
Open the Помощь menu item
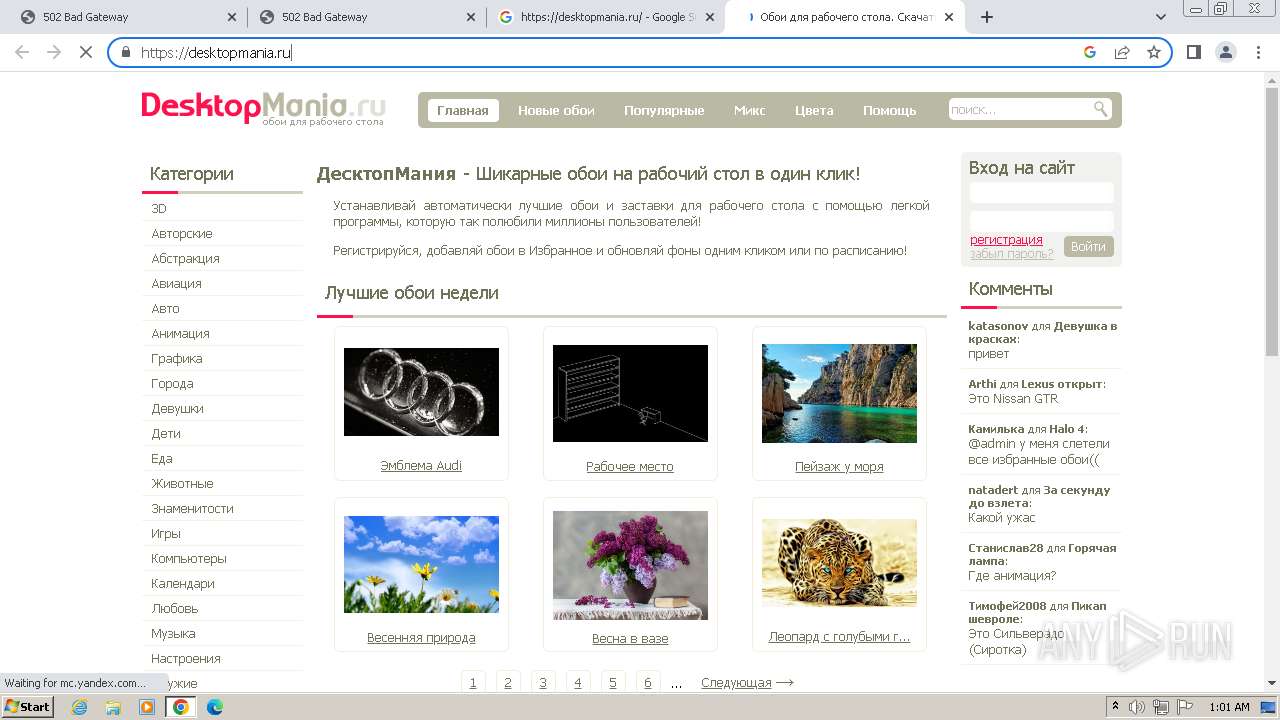coord(890,110)
